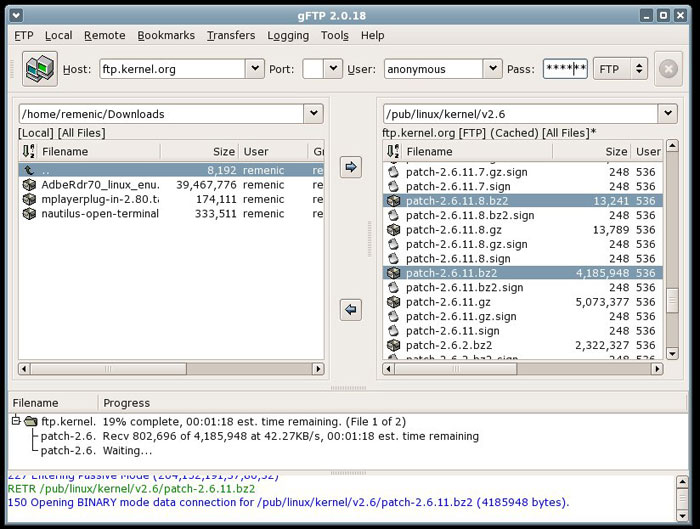
Task: Click the local path field /home/remenic/Downloads
Action: pyautogui.click(x=161, y=114)
